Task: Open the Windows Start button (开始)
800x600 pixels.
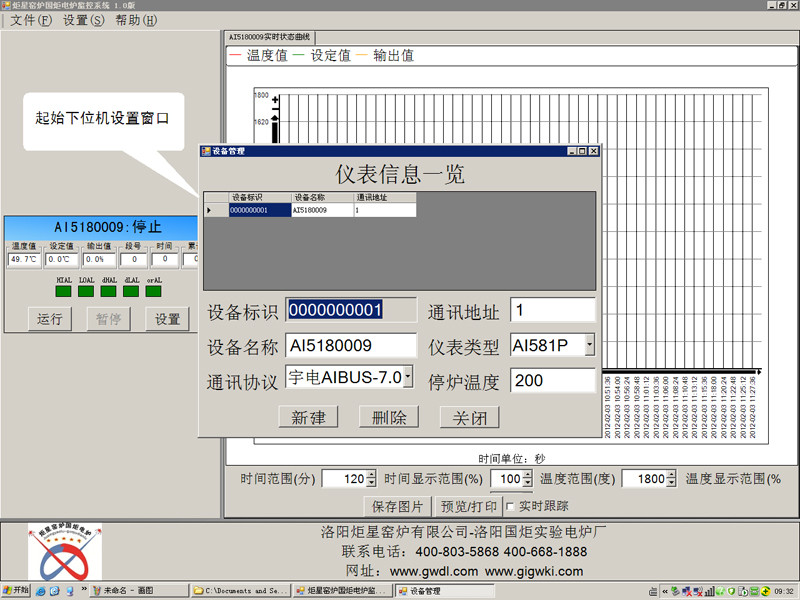Action: coord(16,590)
